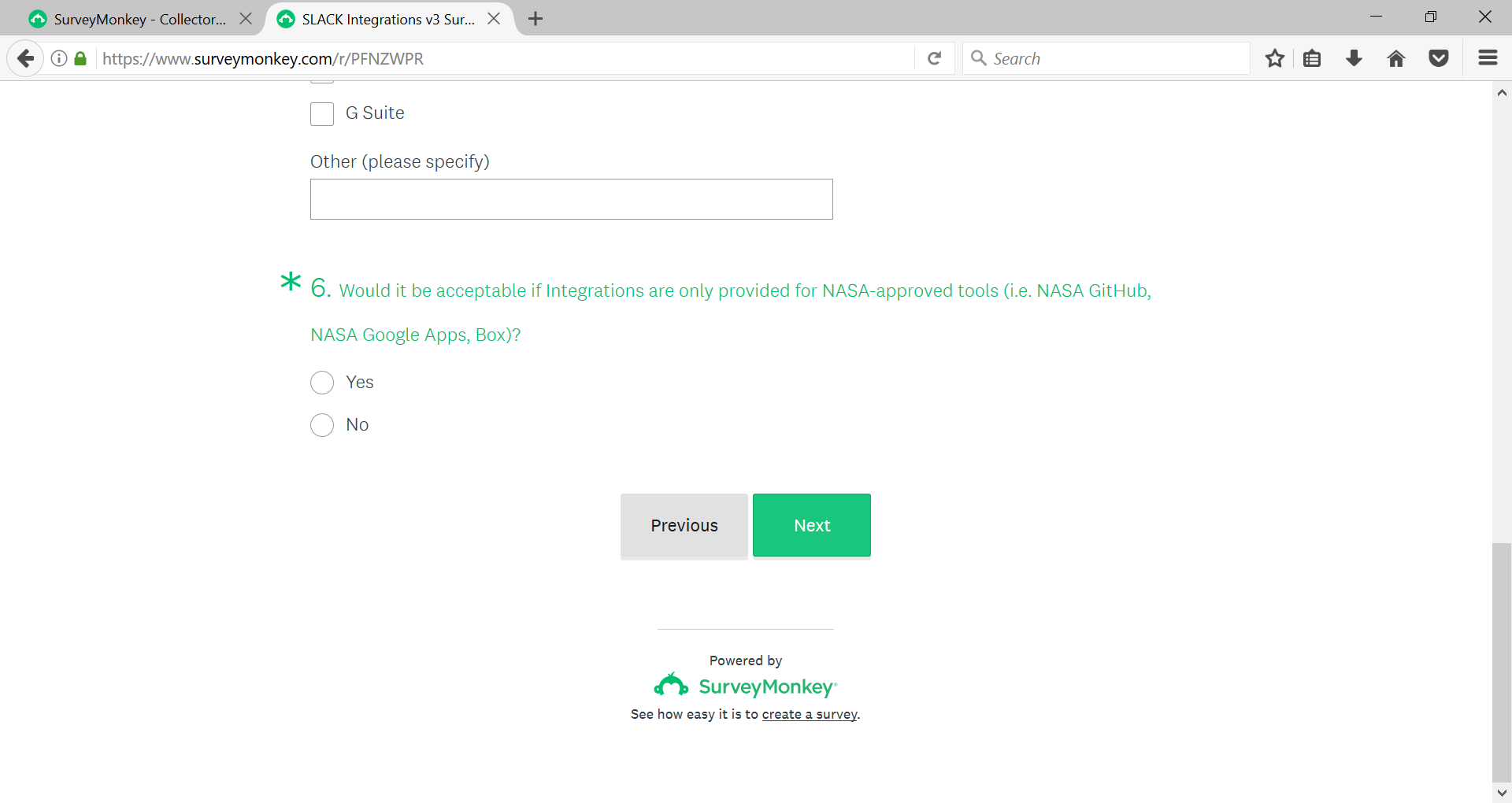Screen dimensions: 1512x803
Task: Open the downloads arrow icon
Action: click(1354, 58)
